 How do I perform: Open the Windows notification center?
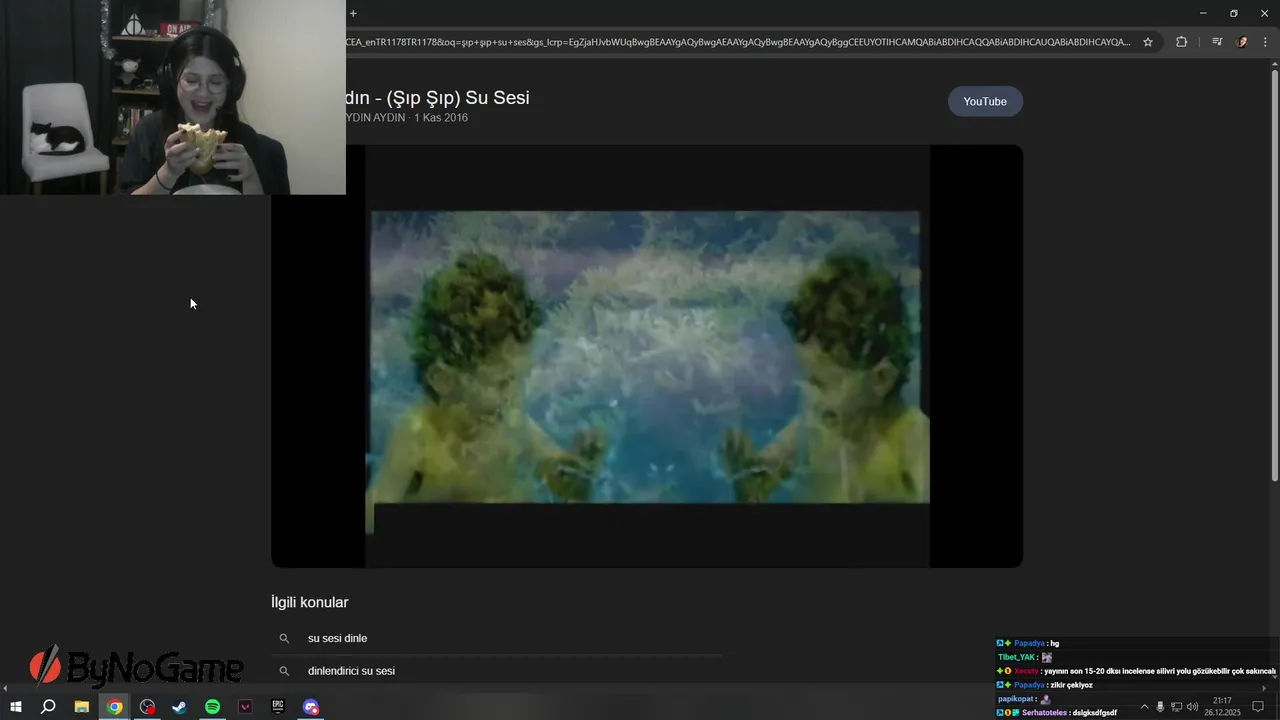tap(1258, 707)
